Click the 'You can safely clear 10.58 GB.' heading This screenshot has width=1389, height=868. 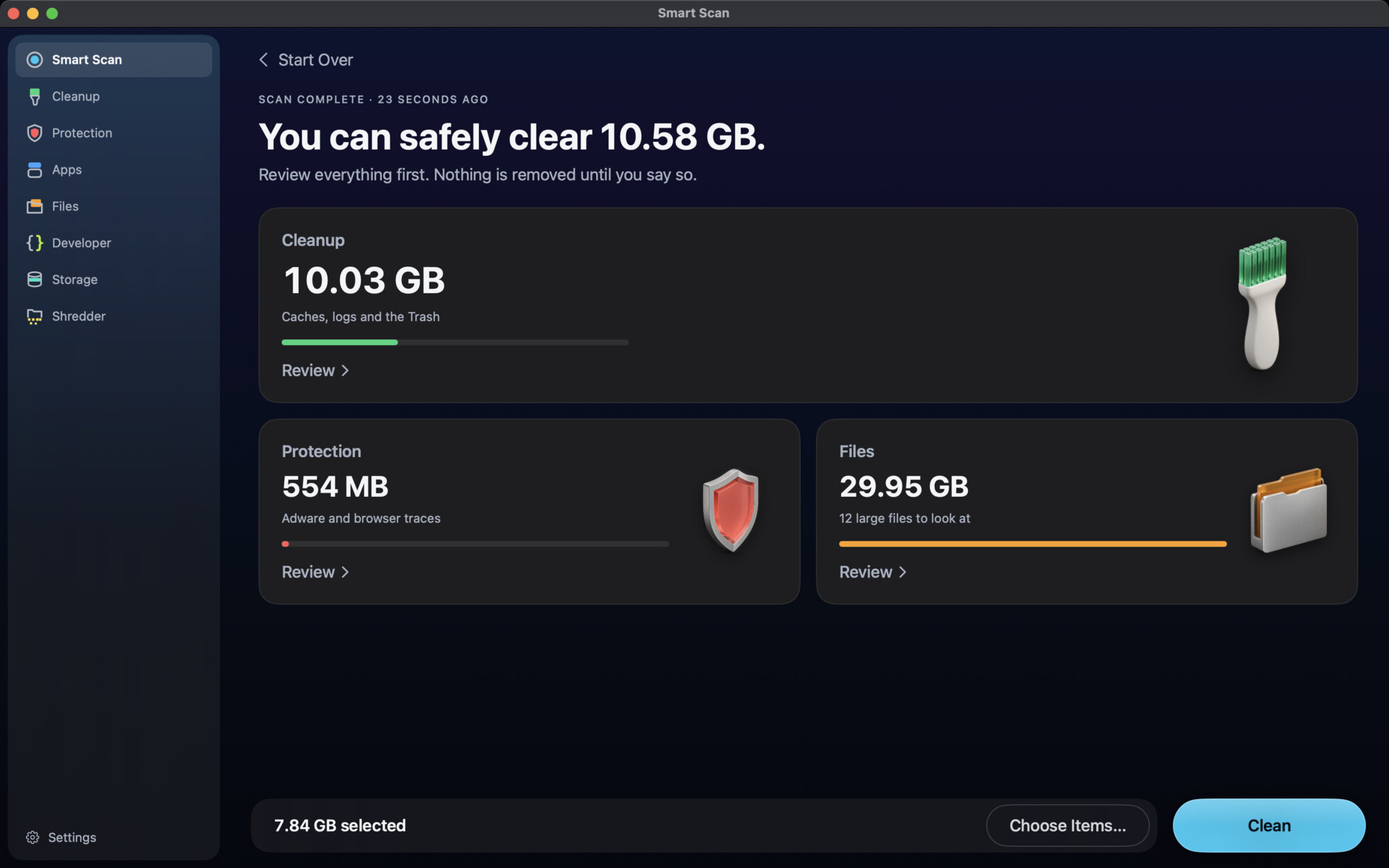click(512, 137)
